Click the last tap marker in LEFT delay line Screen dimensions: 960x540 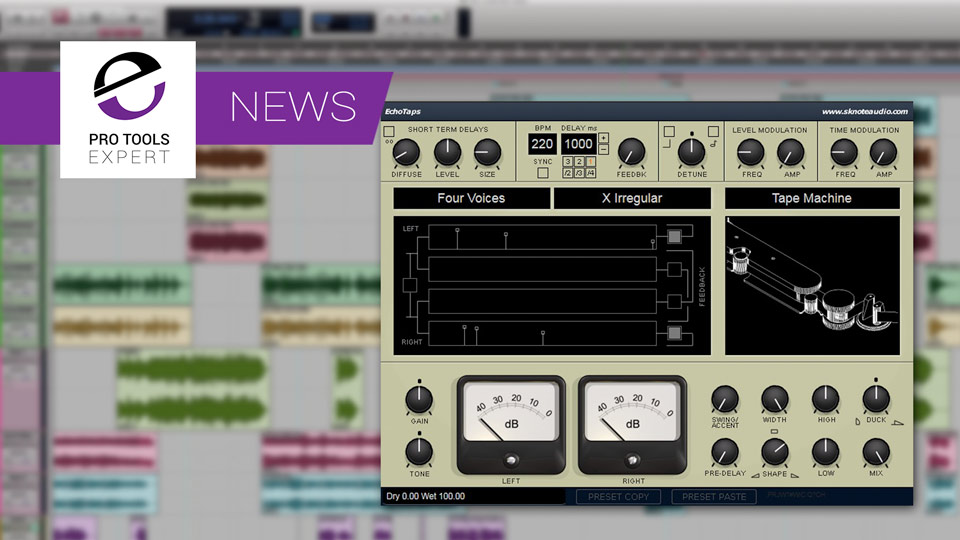coord(653,244)
